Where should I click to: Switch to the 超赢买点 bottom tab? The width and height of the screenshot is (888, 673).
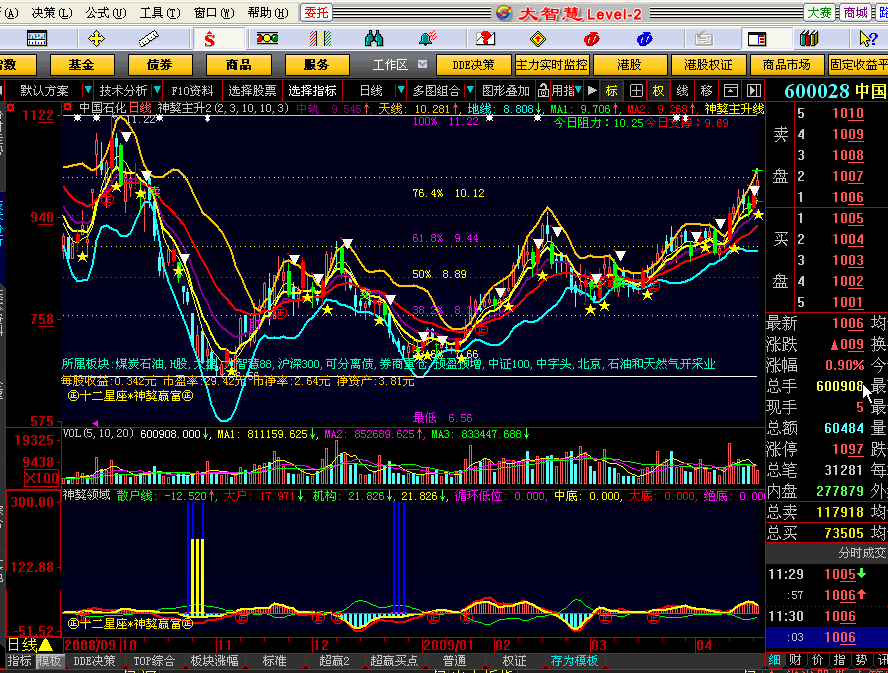[x=394, y=661]
